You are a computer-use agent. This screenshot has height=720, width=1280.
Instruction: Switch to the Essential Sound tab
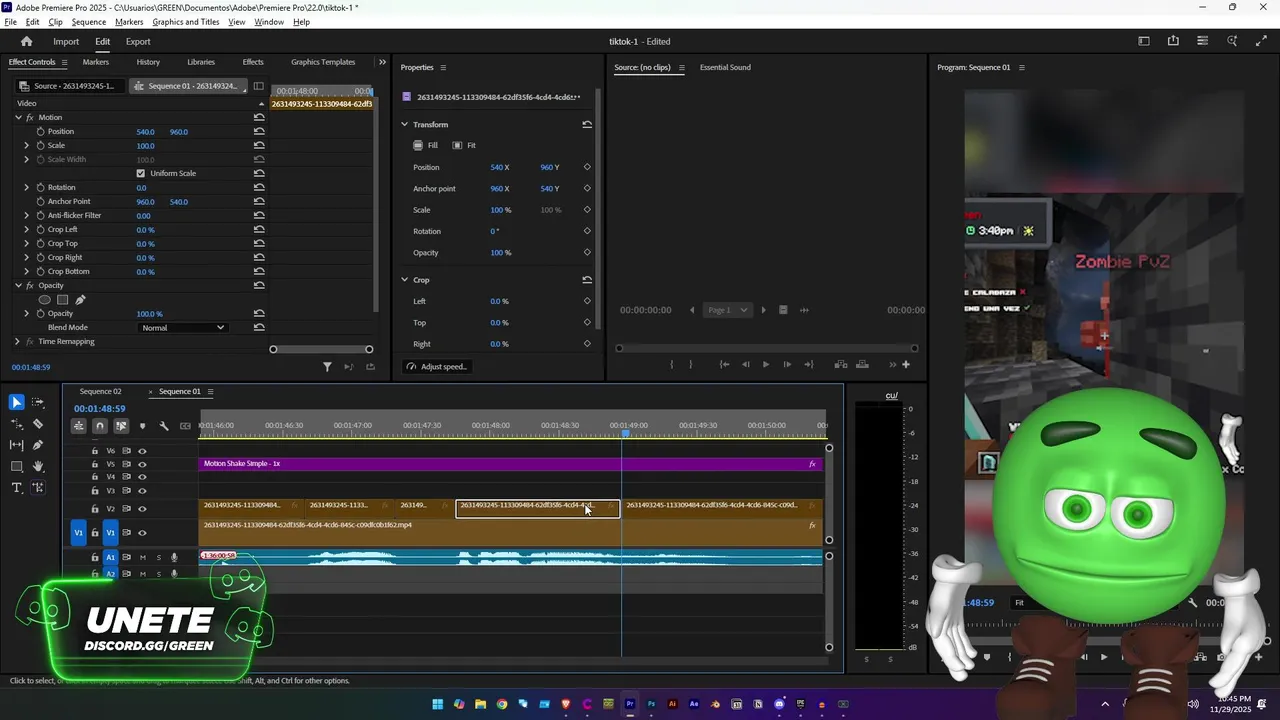point(725,67)
